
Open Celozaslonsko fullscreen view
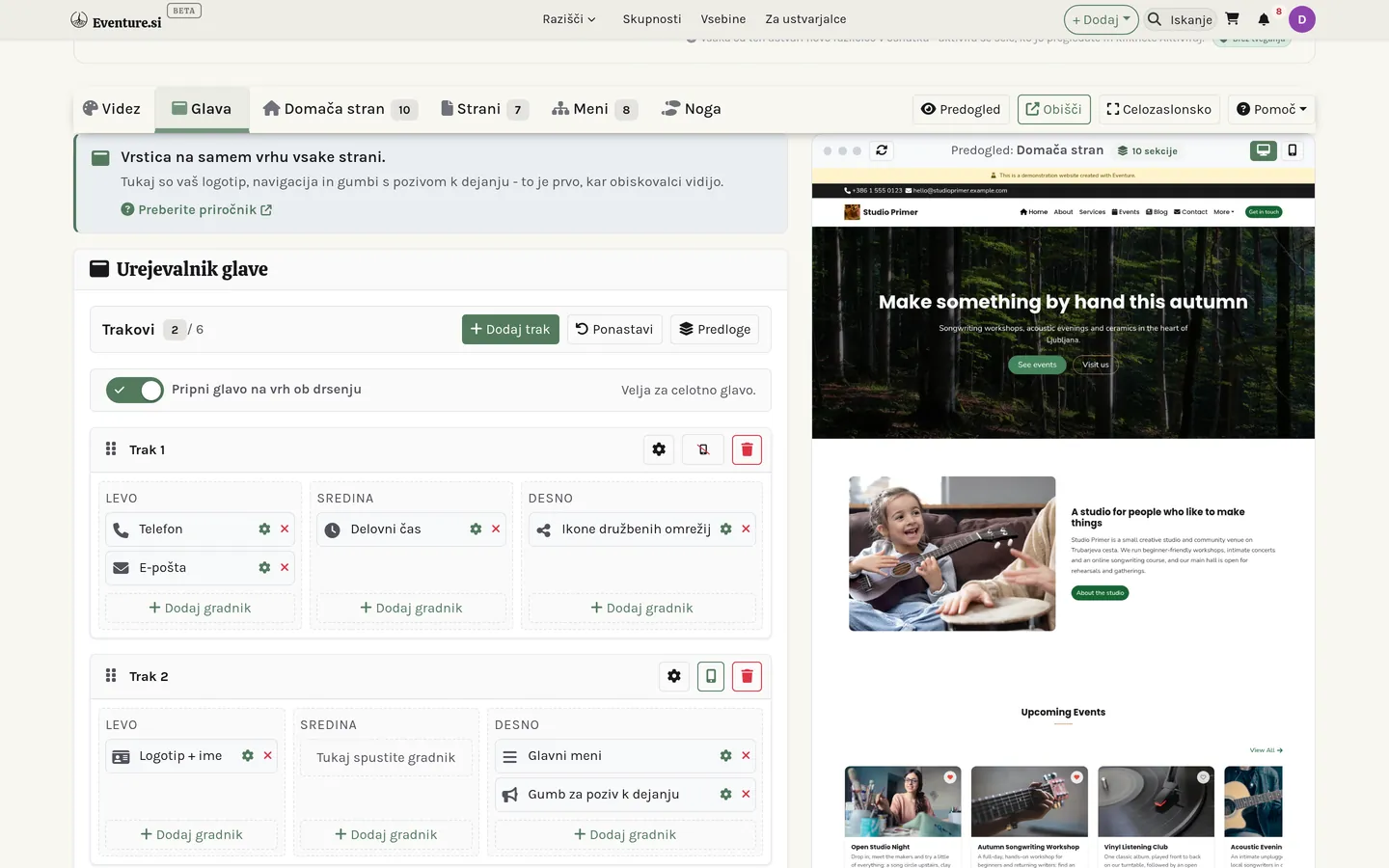pos(1159,109)
